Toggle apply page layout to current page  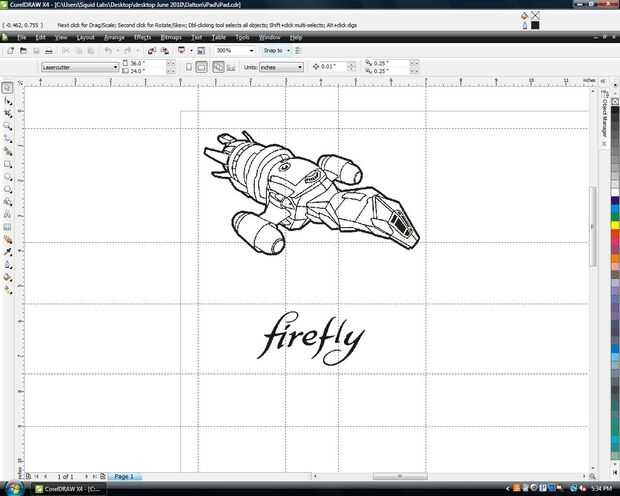click(231, 68)
